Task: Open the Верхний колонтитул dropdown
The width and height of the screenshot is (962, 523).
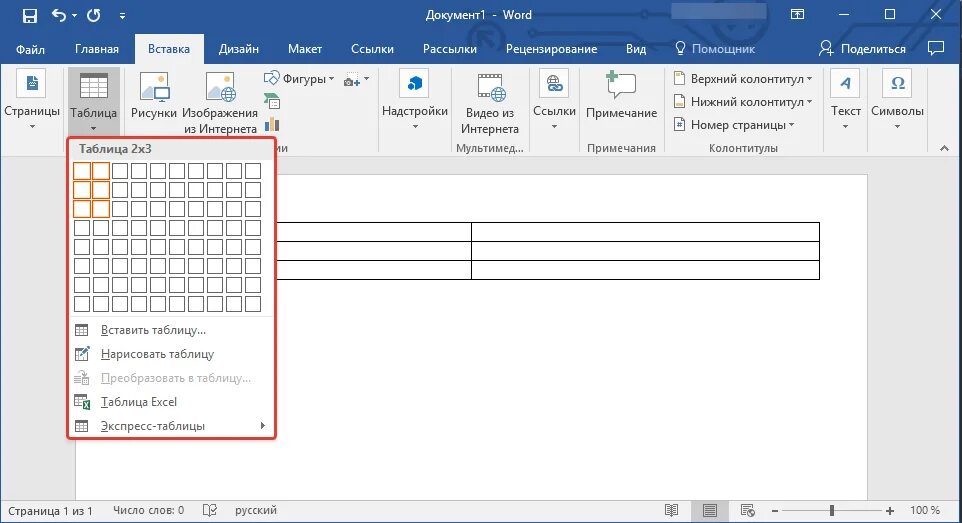Action: 742,79
